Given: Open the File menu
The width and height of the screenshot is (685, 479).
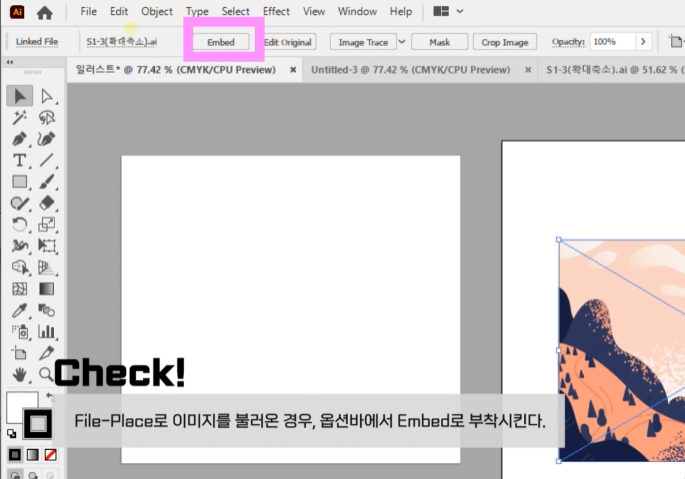Looking at the screenshot, I should tap(88, 11).
